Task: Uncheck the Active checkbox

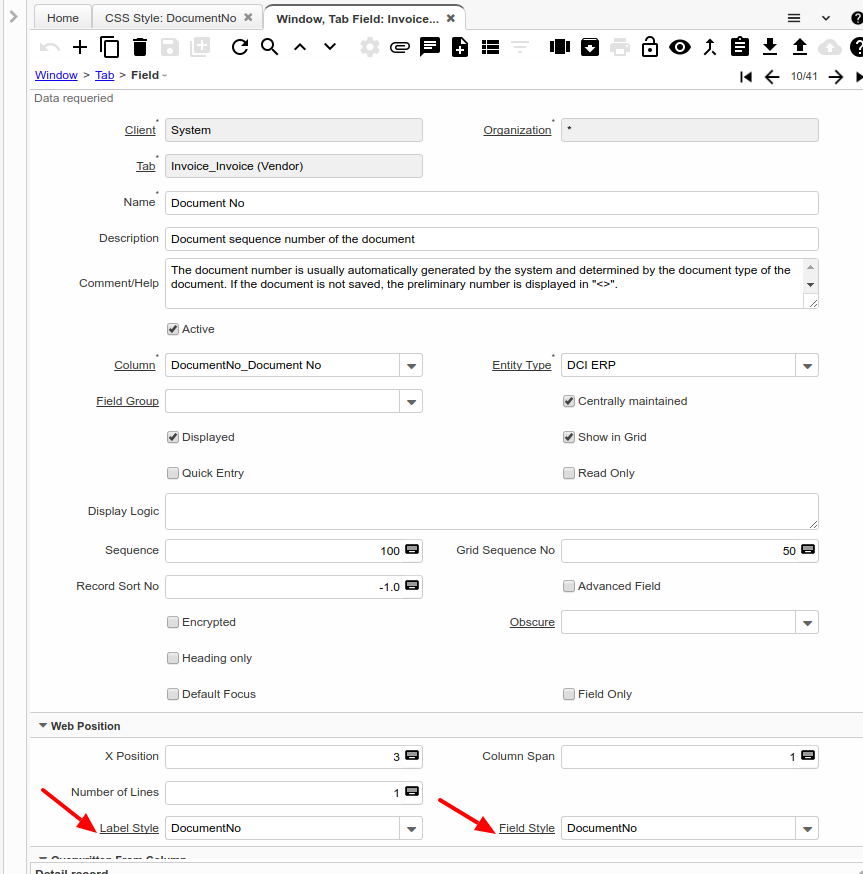Action: pos(173,329)
